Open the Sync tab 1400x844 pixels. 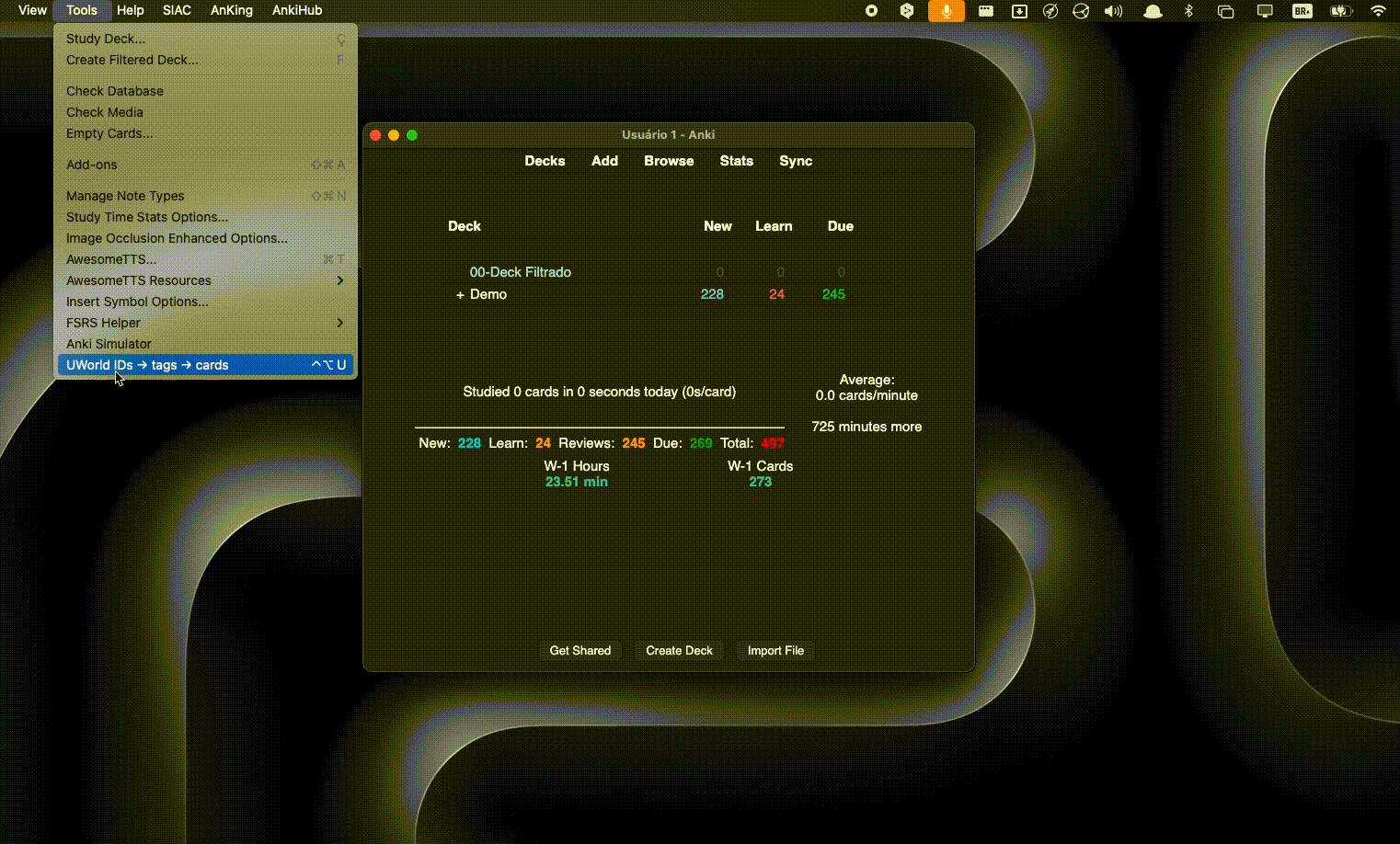(796, 161)
